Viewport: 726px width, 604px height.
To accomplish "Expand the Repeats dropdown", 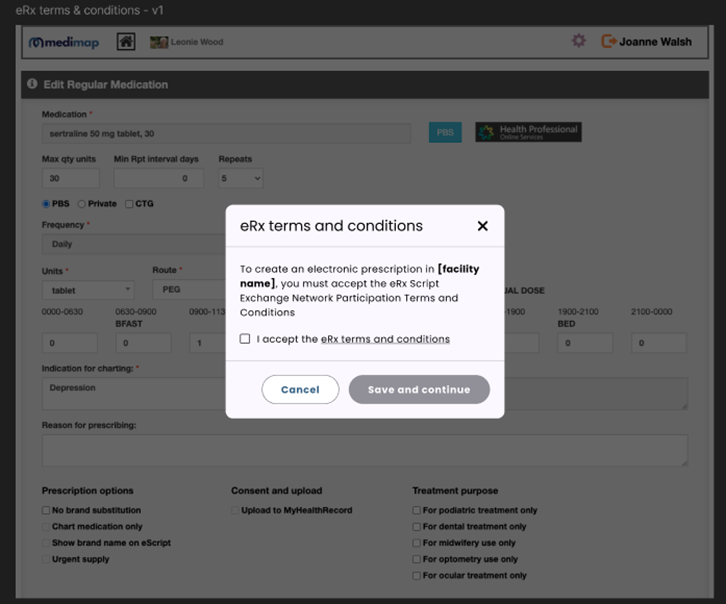I will 240,178.
